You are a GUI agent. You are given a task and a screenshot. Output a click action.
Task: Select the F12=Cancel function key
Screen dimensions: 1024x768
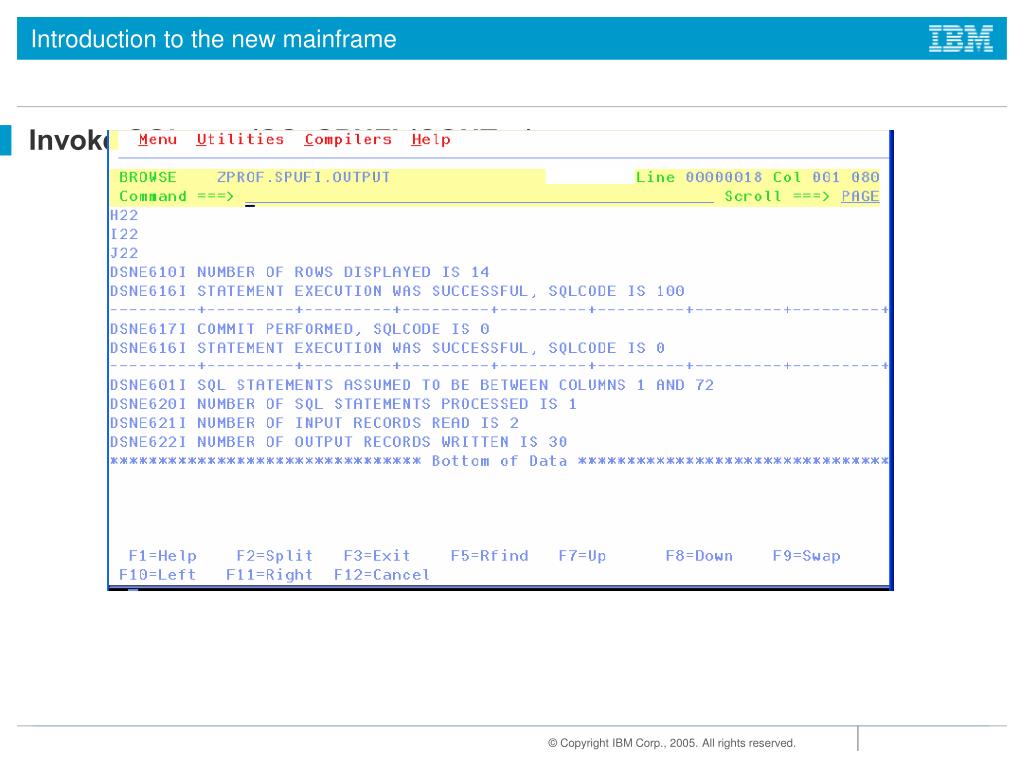coord(381,575)
